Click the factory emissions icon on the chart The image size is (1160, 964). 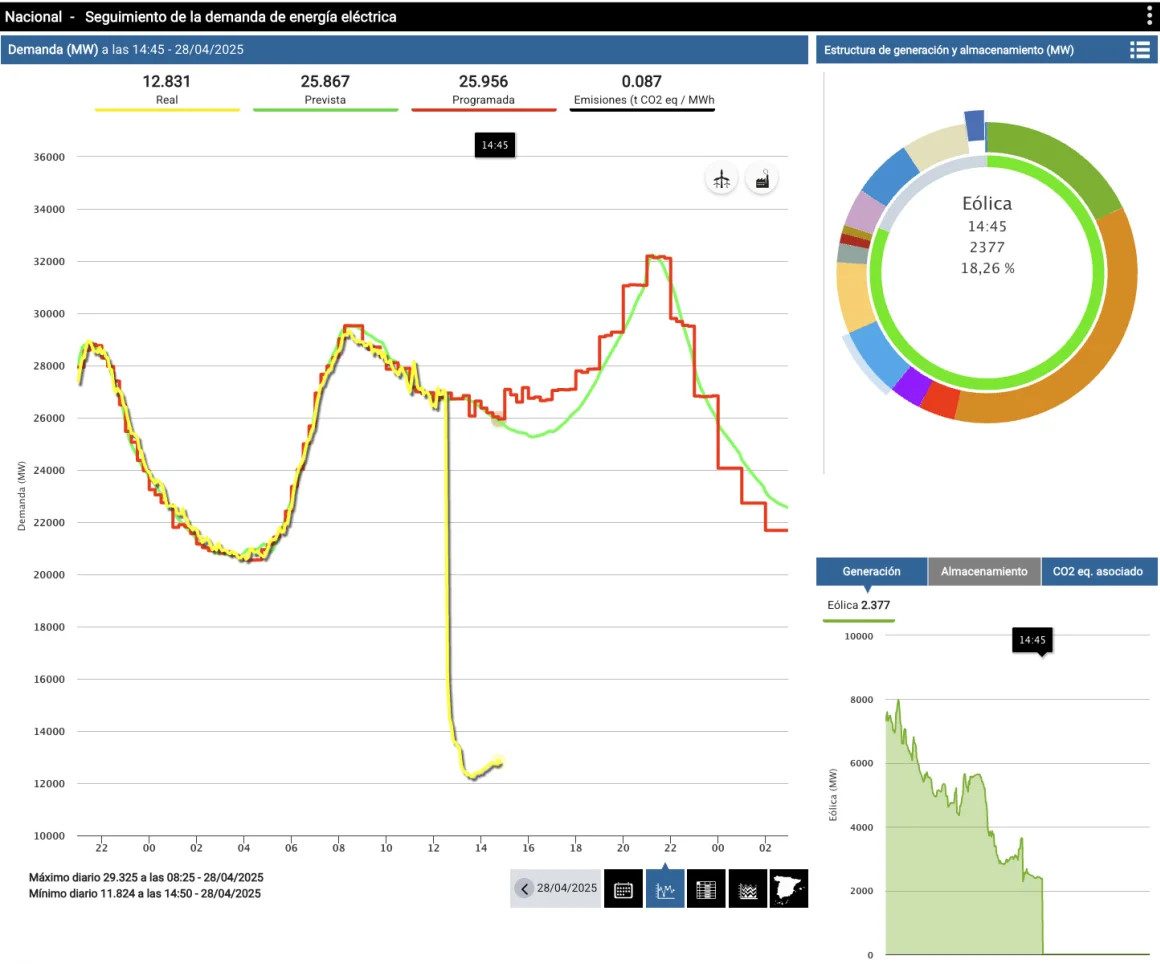point(762,179)
